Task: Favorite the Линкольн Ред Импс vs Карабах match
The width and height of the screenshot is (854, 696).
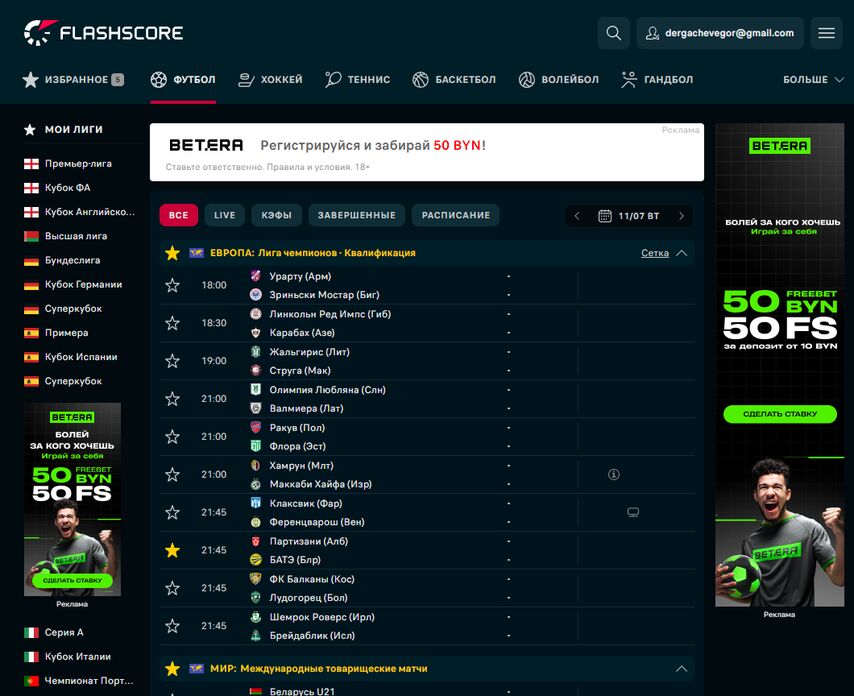Action: [x=173, y=323]
